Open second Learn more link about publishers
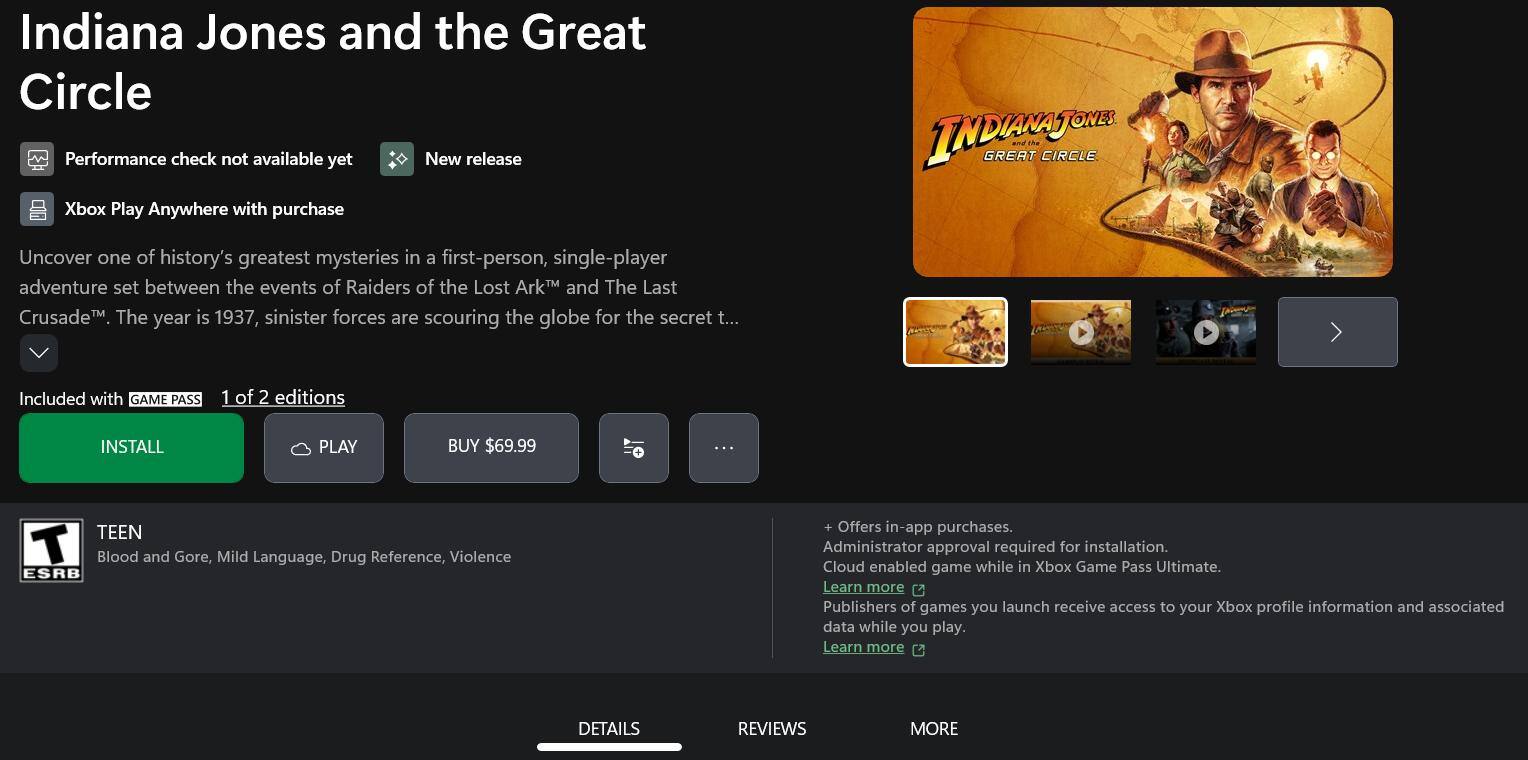This screenshot has width=1528, height=760. [x=864, y=647]
